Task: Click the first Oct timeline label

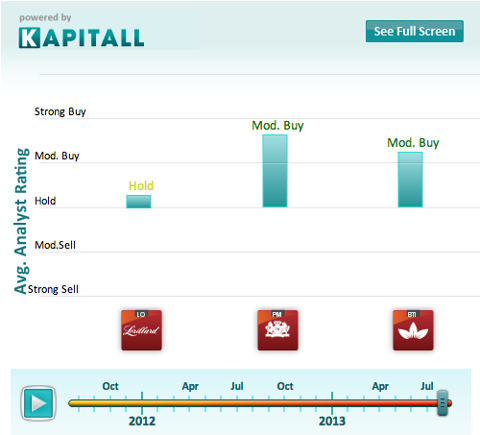Action: coord(110,386)
